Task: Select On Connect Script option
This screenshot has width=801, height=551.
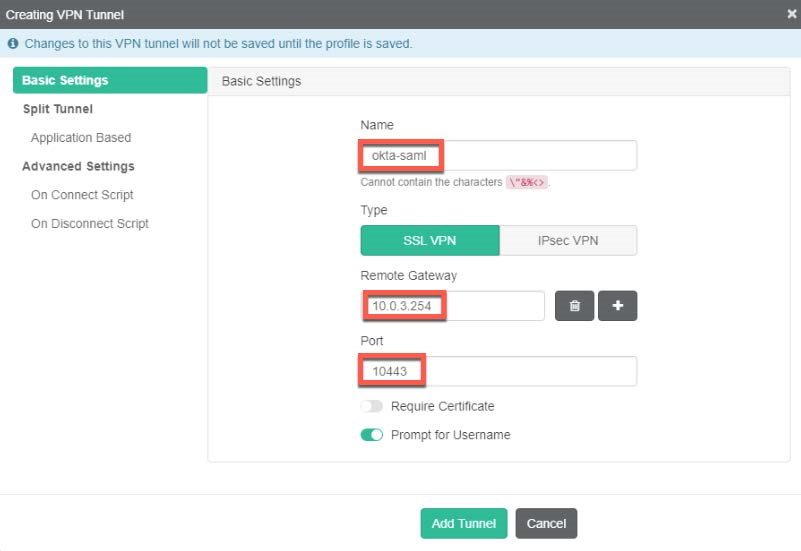Action: pyautogui.click(x=82, y=195)
